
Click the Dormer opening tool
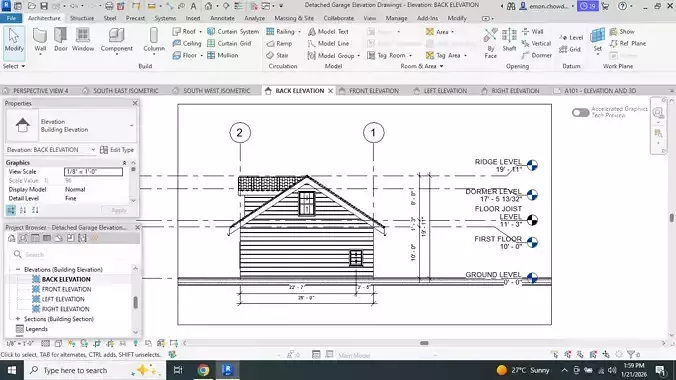point(536,55)
